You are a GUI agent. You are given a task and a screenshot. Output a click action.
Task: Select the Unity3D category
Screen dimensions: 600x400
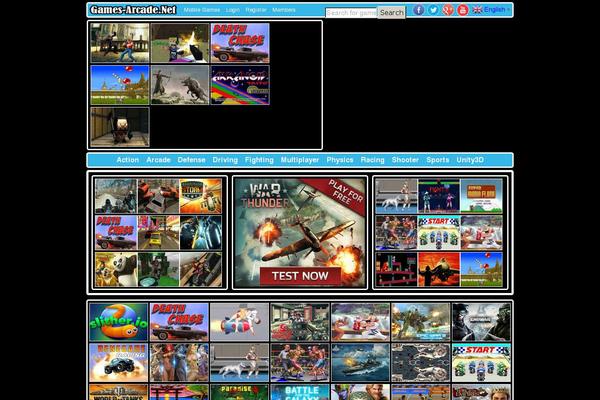click(470, 160)
